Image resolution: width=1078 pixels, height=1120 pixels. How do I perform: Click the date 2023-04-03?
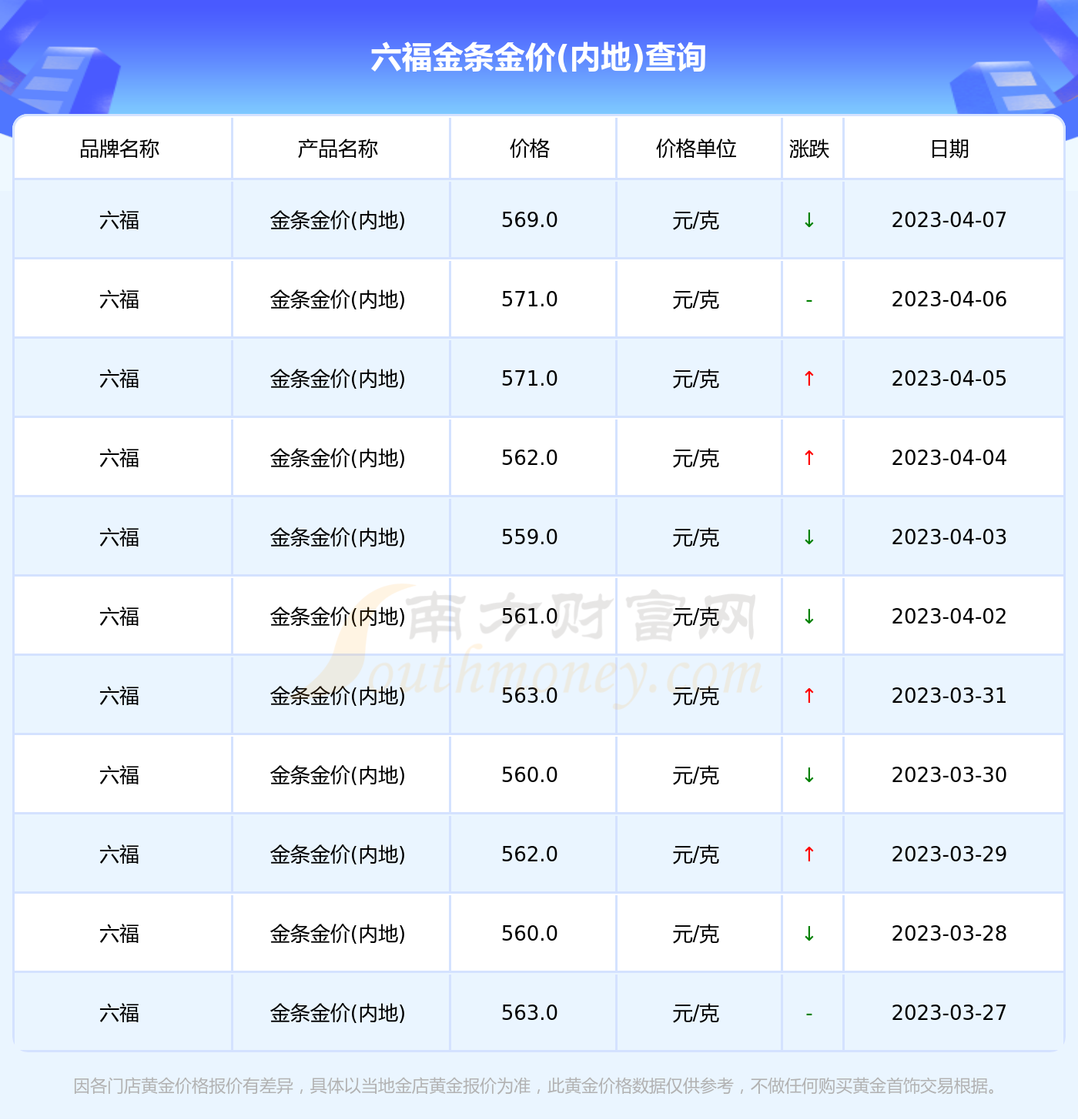tap(949, 537)
